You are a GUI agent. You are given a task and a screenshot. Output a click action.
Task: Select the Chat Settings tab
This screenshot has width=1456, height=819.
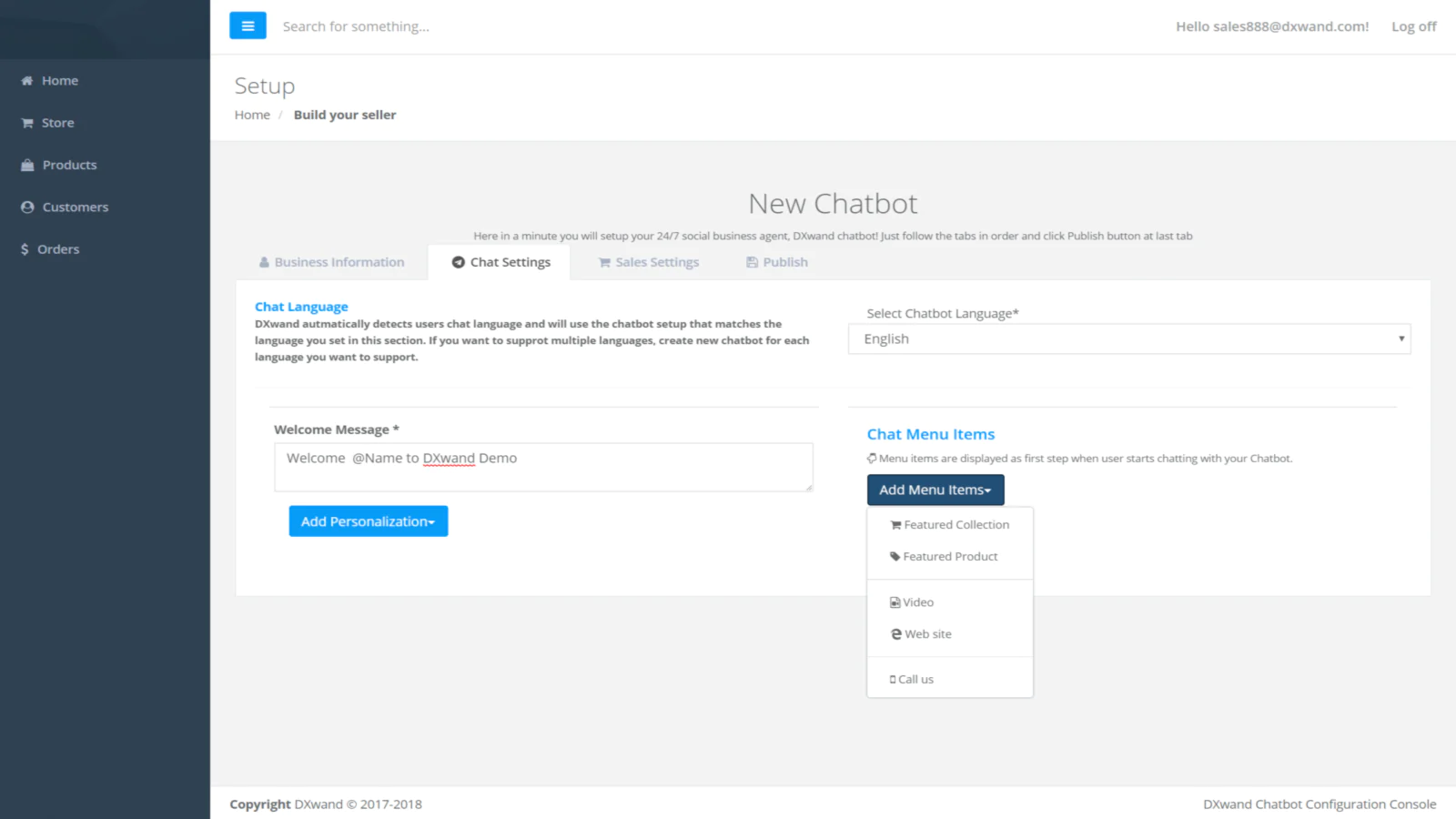(500, 262)
